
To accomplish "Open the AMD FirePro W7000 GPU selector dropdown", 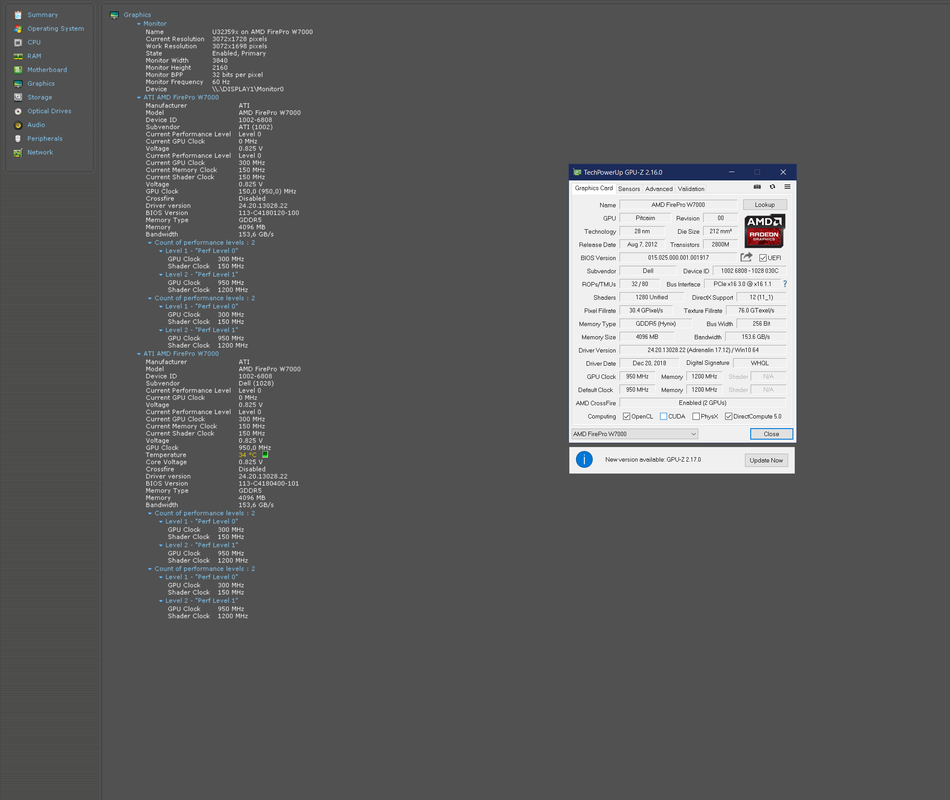I will pyautogui.click(x=634, y=434).
